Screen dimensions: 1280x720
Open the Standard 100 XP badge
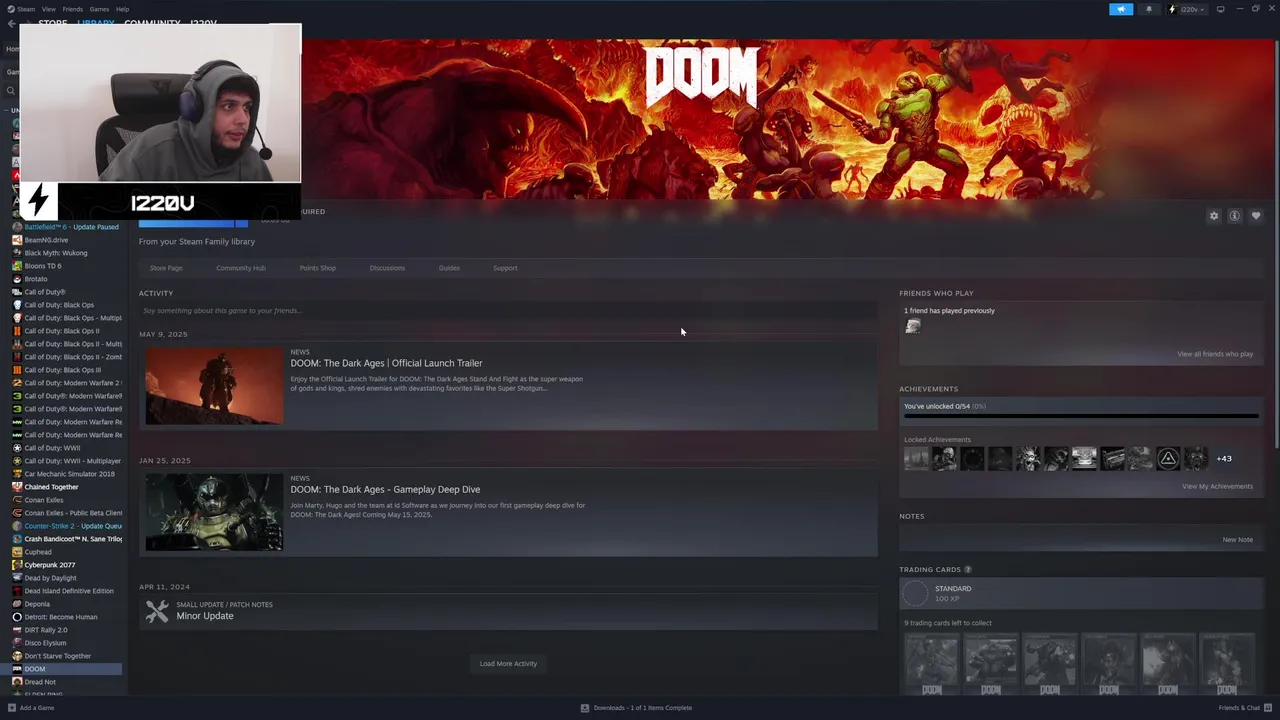1081,593
